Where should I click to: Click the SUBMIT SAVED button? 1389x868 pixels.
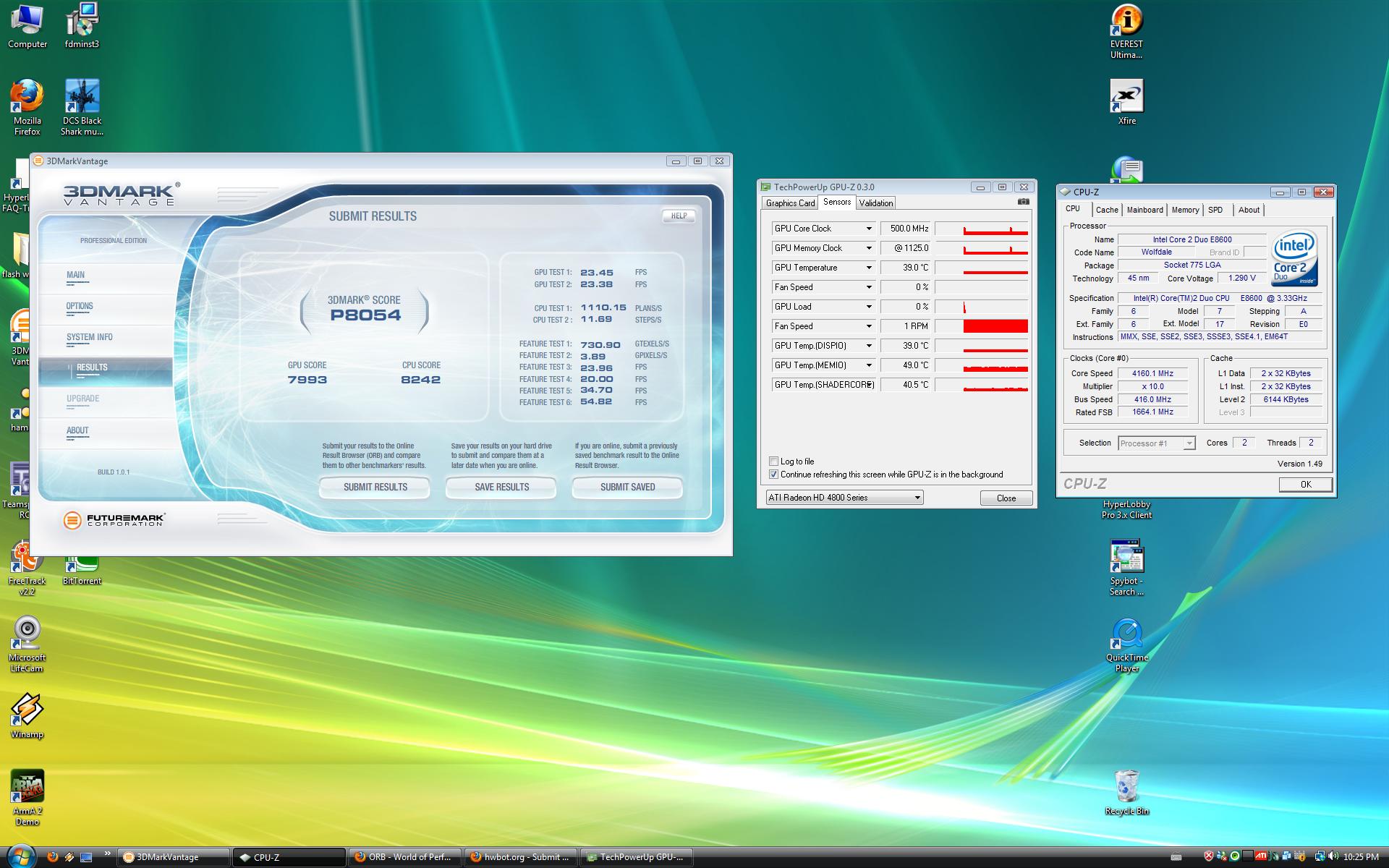(627, 488)
